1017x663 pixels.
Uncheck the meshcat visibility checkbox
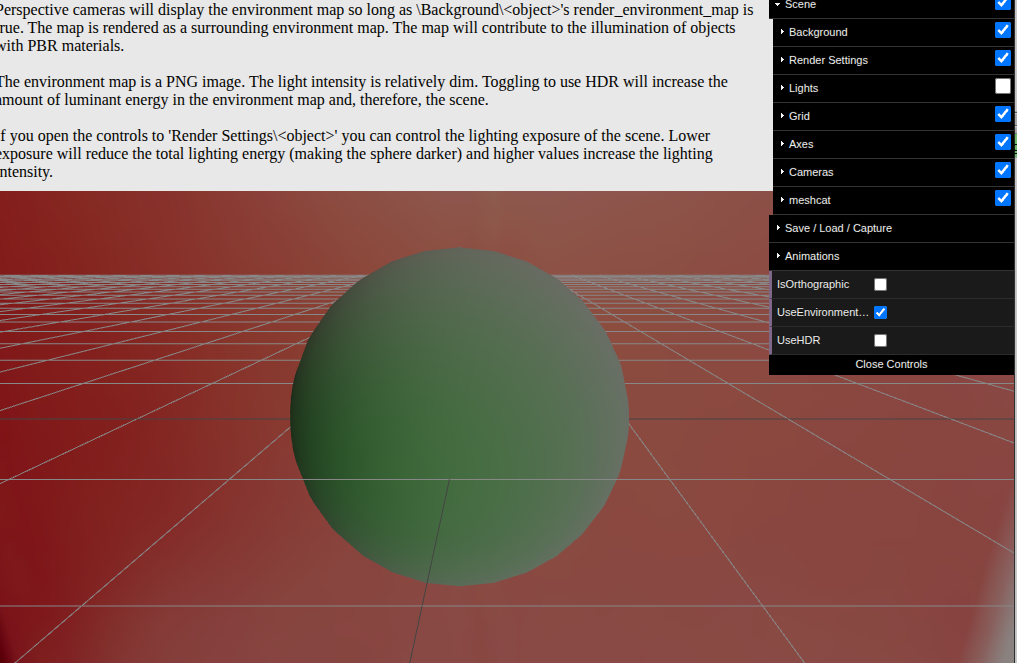(1002, 197)
